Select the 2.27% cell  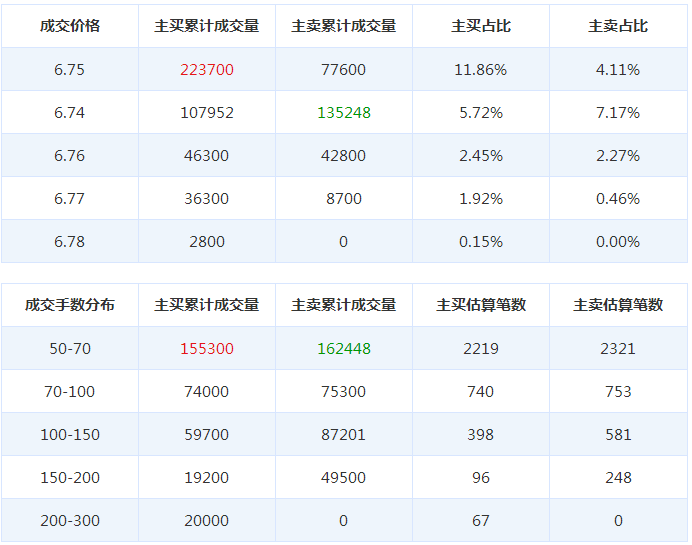click(x=618, y=156)
